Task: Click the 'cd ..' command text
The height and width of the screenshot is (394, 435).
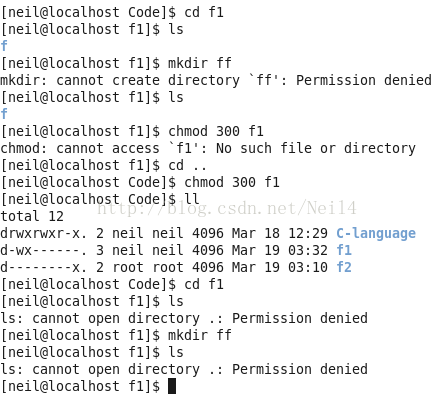Action: (187, 165)
